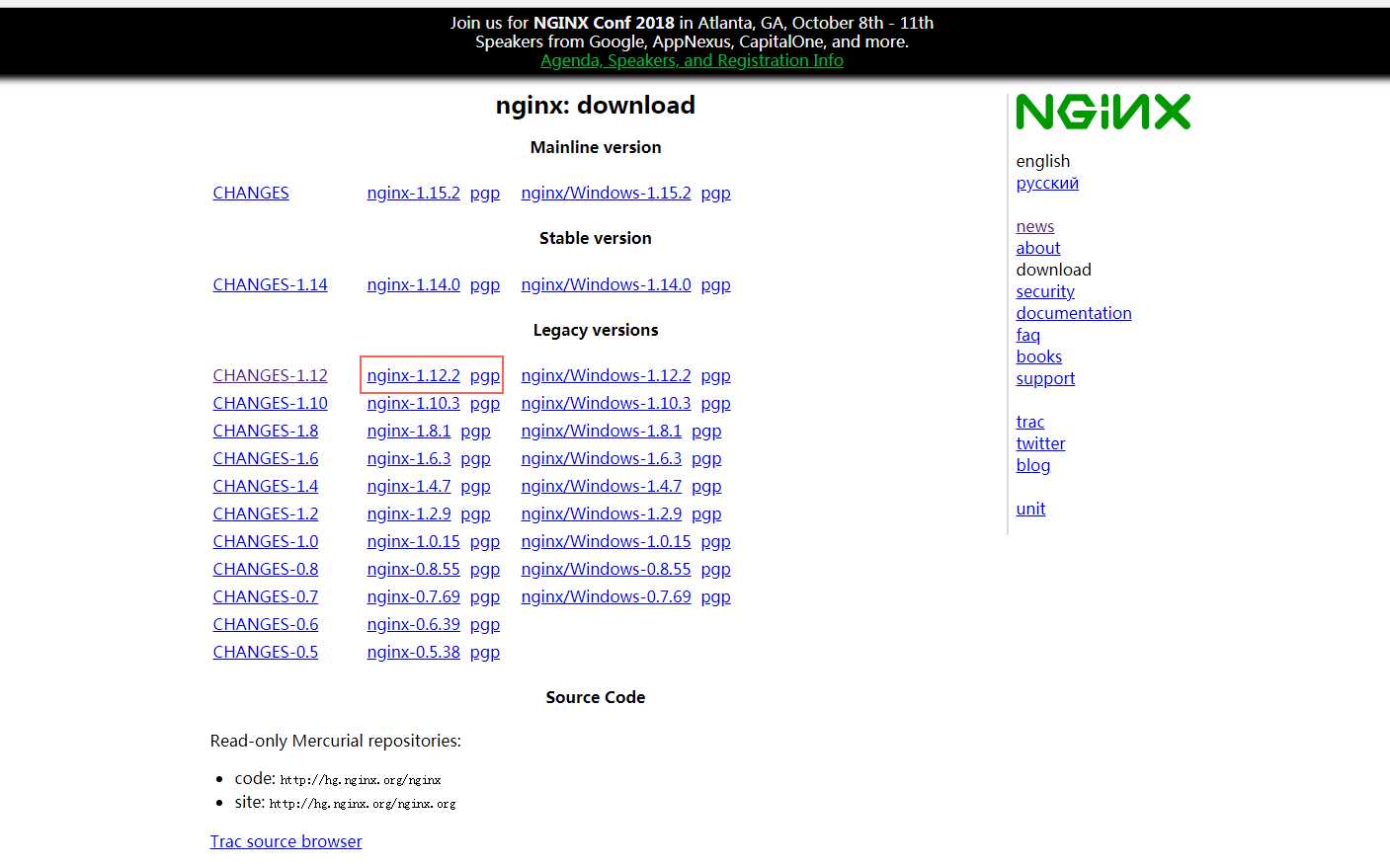The image size is (1390, 868).
Task: Switch site language to русский
Action: pyautogui.click(x=1047, y=183)
